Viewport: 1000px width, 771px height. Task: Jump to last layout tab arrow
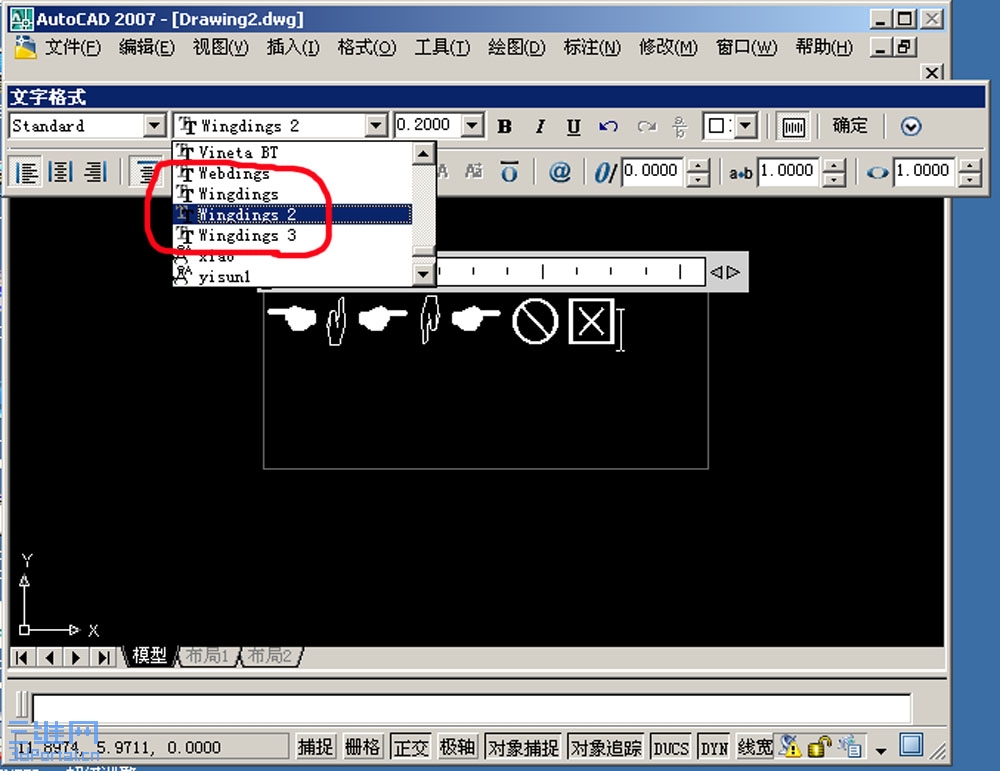(x=103, y=657)
